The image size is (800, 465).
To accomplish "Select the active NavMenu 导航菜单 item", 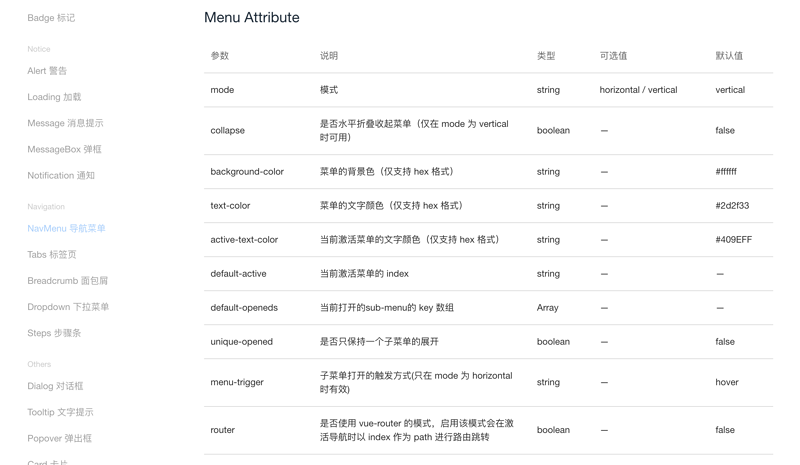I will [66, 228].
